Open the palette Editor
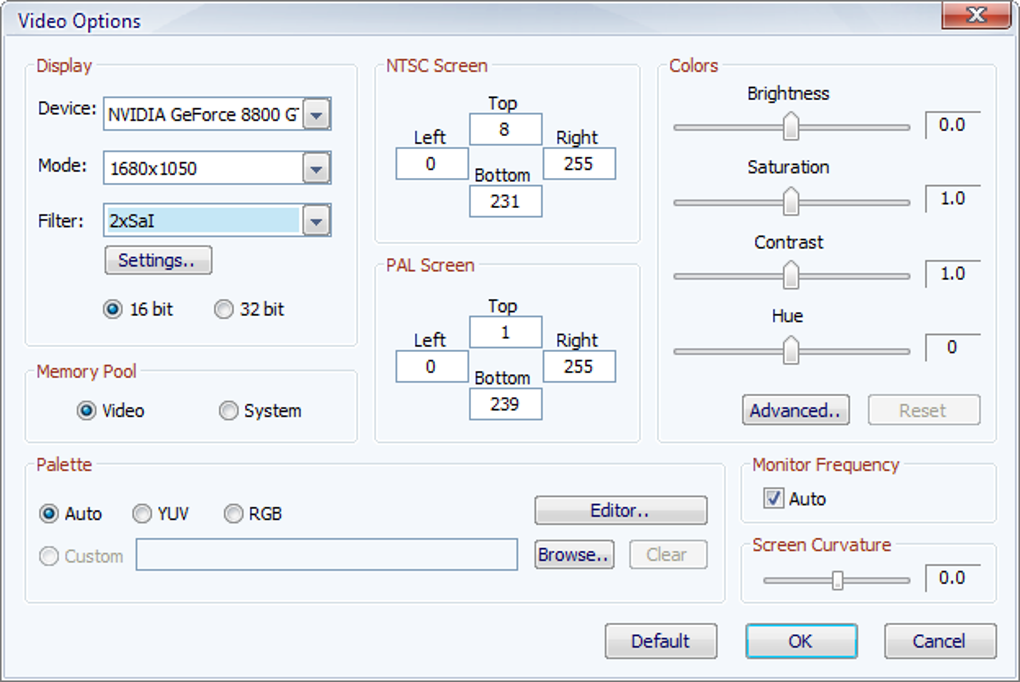This screenshot has width=1020, height=682. pos(621,510)
